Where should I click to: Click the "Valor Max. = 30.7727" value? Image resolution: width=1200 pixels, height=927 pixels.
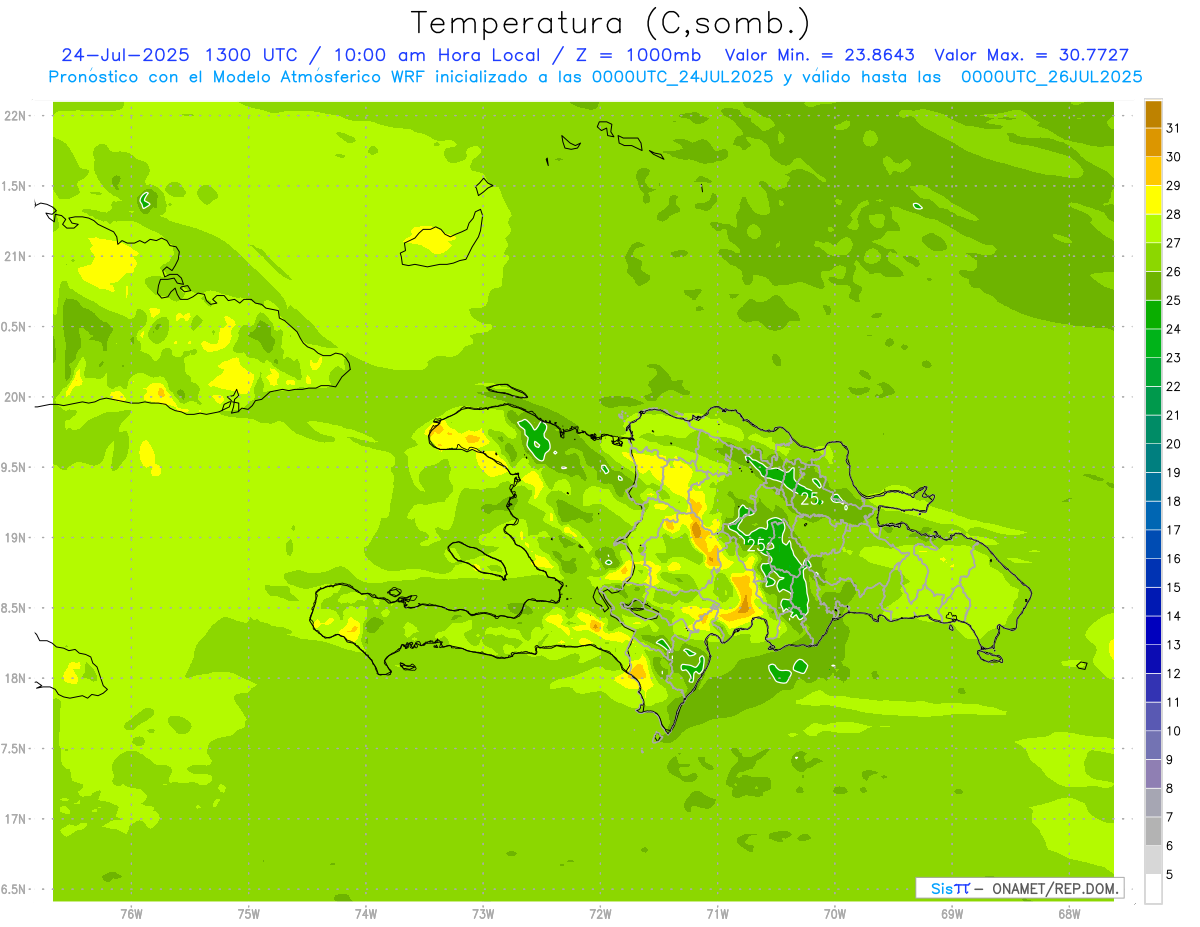pos(1032,55)
